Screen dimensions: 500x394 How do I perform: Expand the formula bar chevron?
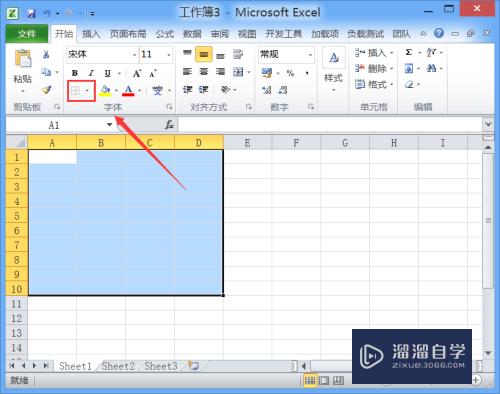click(488, 124)
